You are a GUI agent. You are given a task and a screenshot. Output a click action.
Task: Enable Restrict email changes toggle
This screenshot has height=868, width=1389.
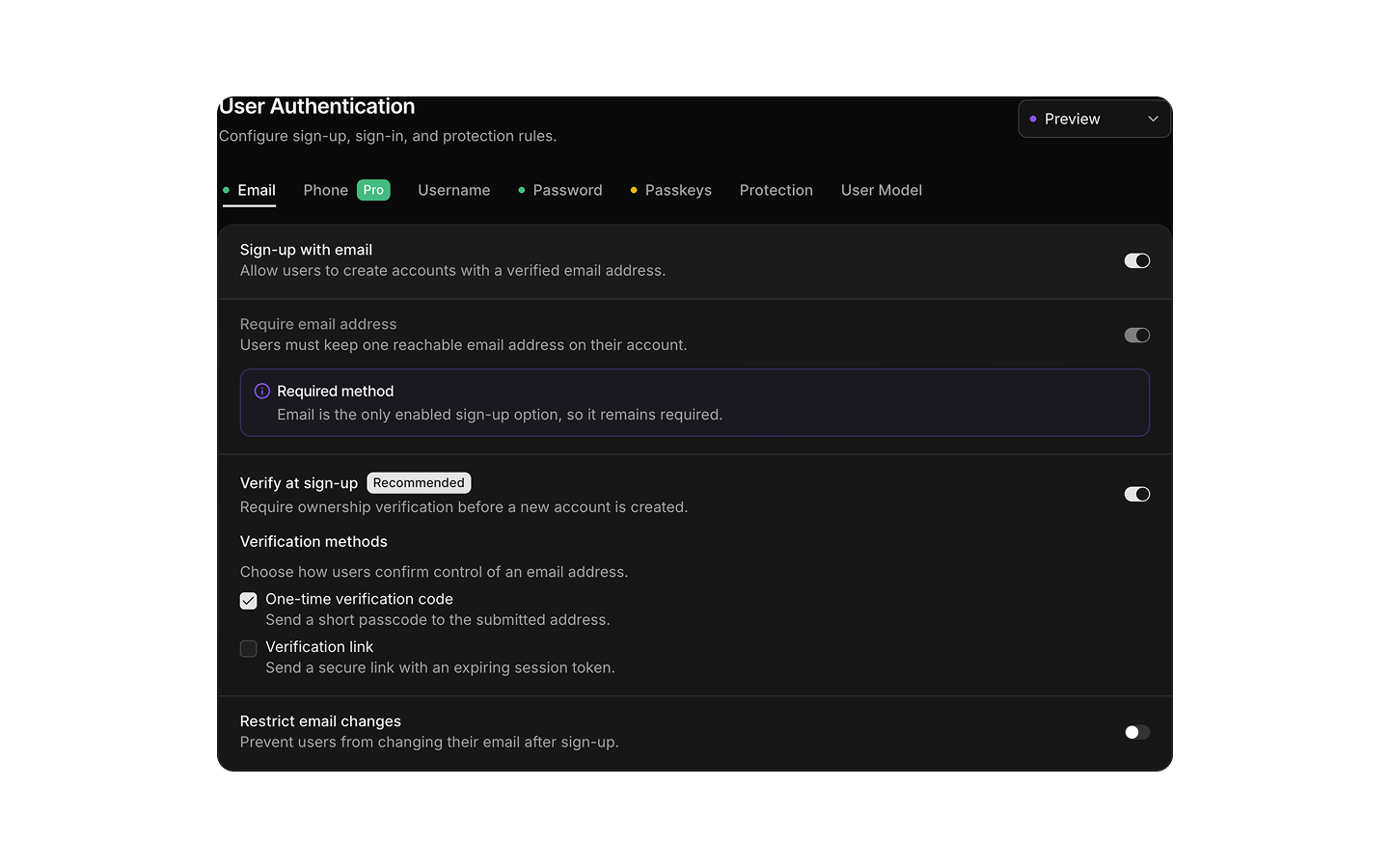1137,732
